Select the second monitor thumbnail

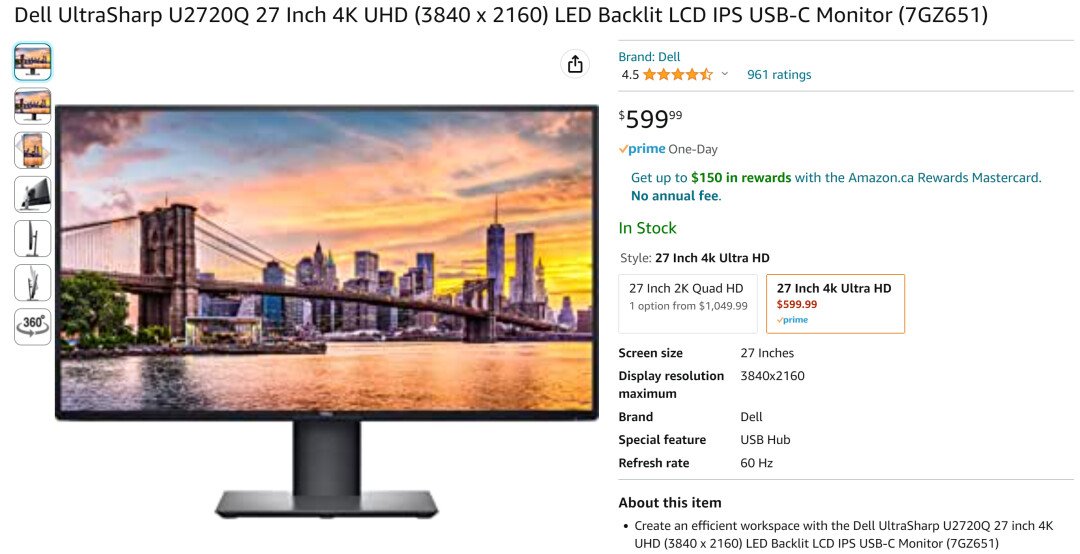pyautogui.click(x=32, y=106)
